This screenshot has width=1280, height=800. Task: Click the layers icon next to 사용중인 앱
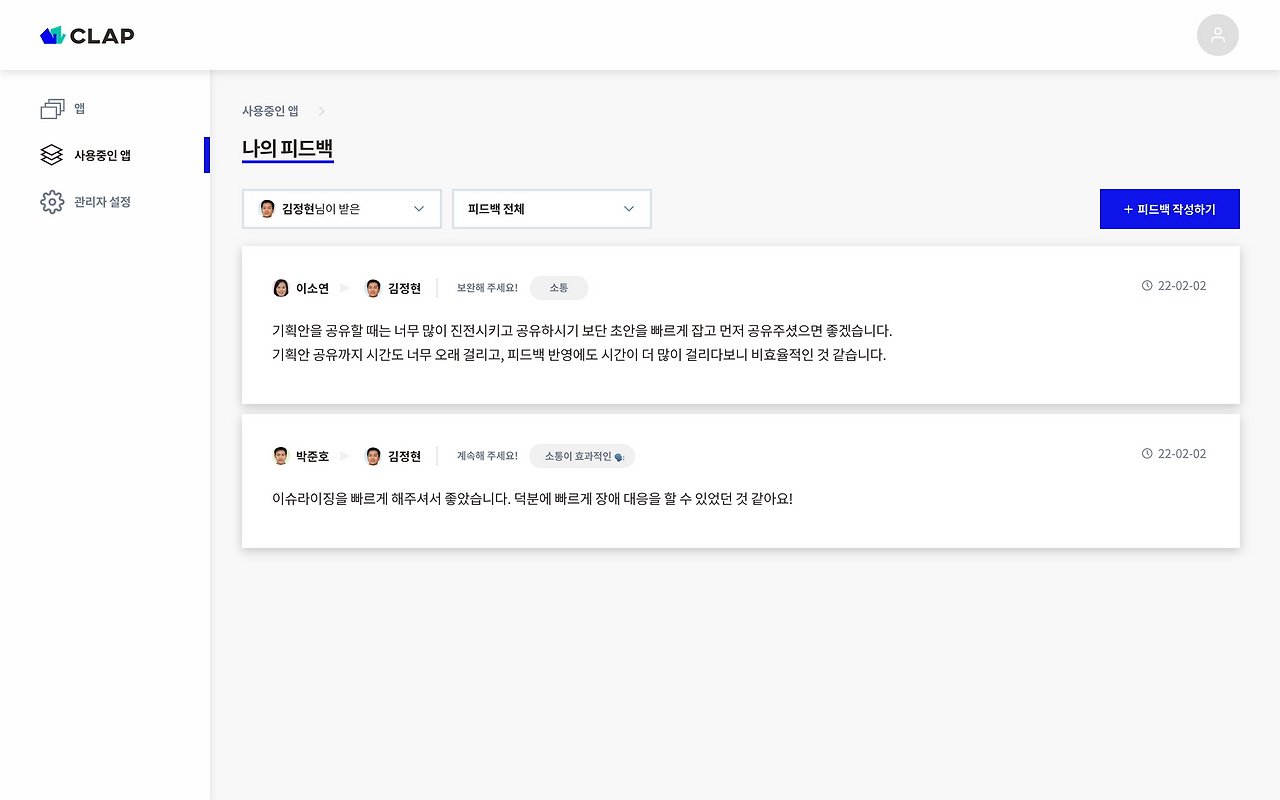52,155
